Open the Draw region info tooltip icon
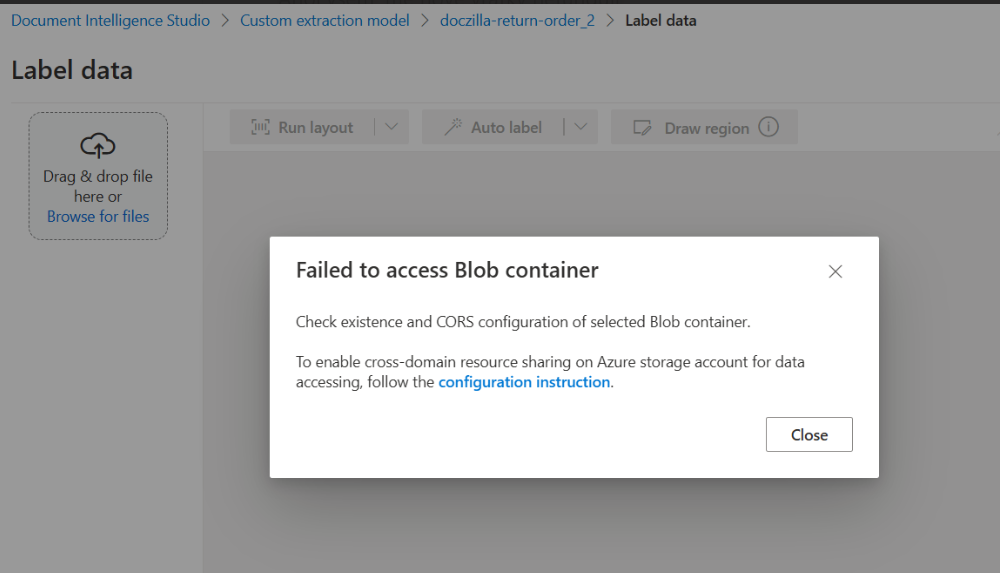The width and height of the screenshot is (1000, 573). click(768, 127)
